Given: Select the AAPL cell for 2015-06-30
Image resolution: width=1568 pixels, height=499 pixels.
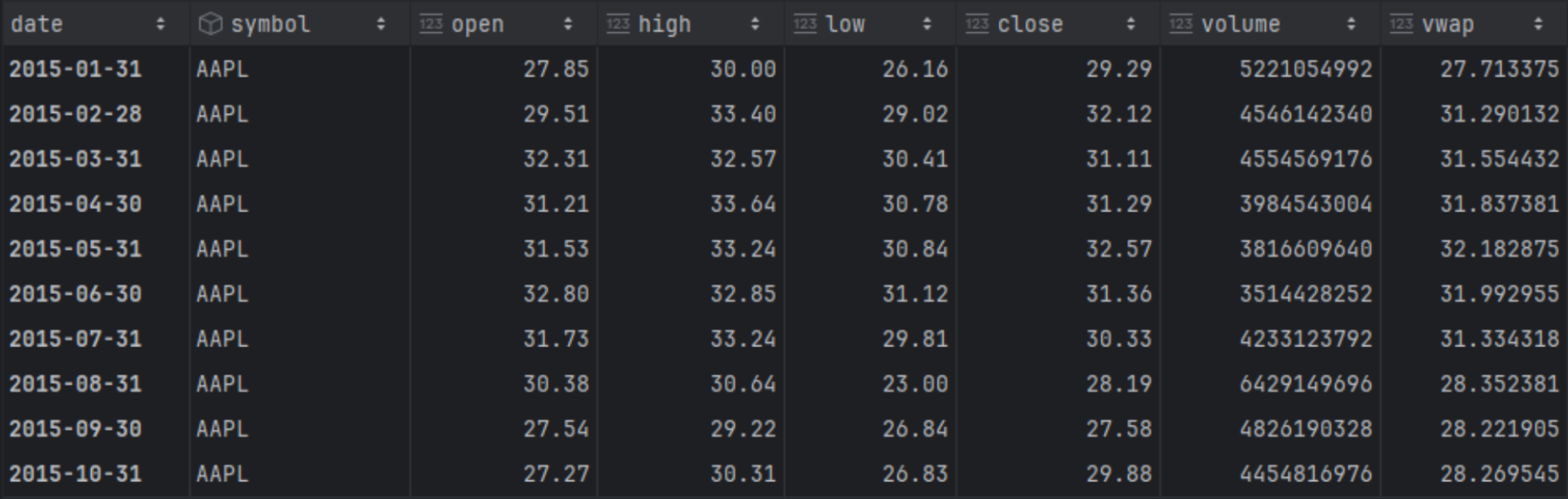Looking at the screenshot, I should [x=299, y=294].
